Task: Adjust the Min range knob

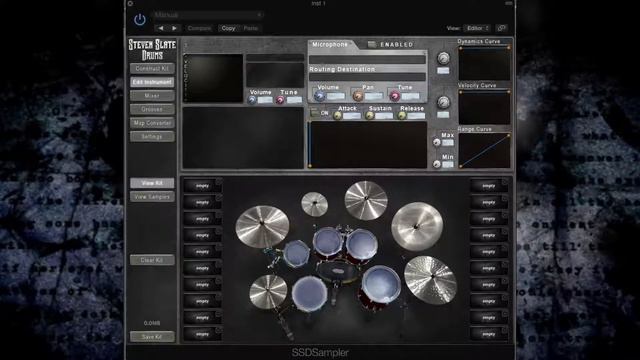Action: point(437,164)
